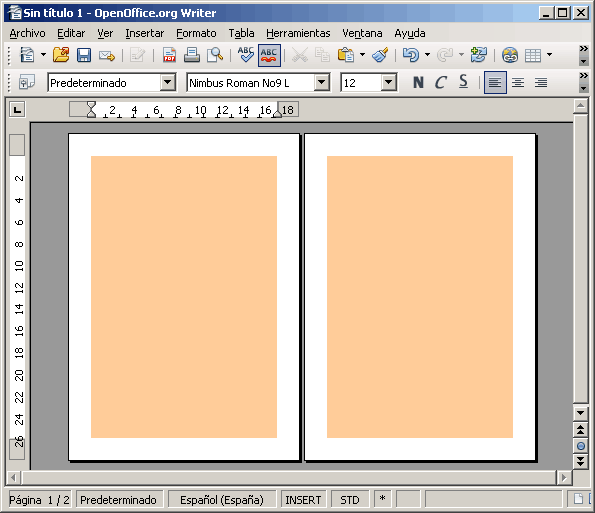
Task: Click the tab stop type selector on ruler
Action: click(x=17, y=110)
